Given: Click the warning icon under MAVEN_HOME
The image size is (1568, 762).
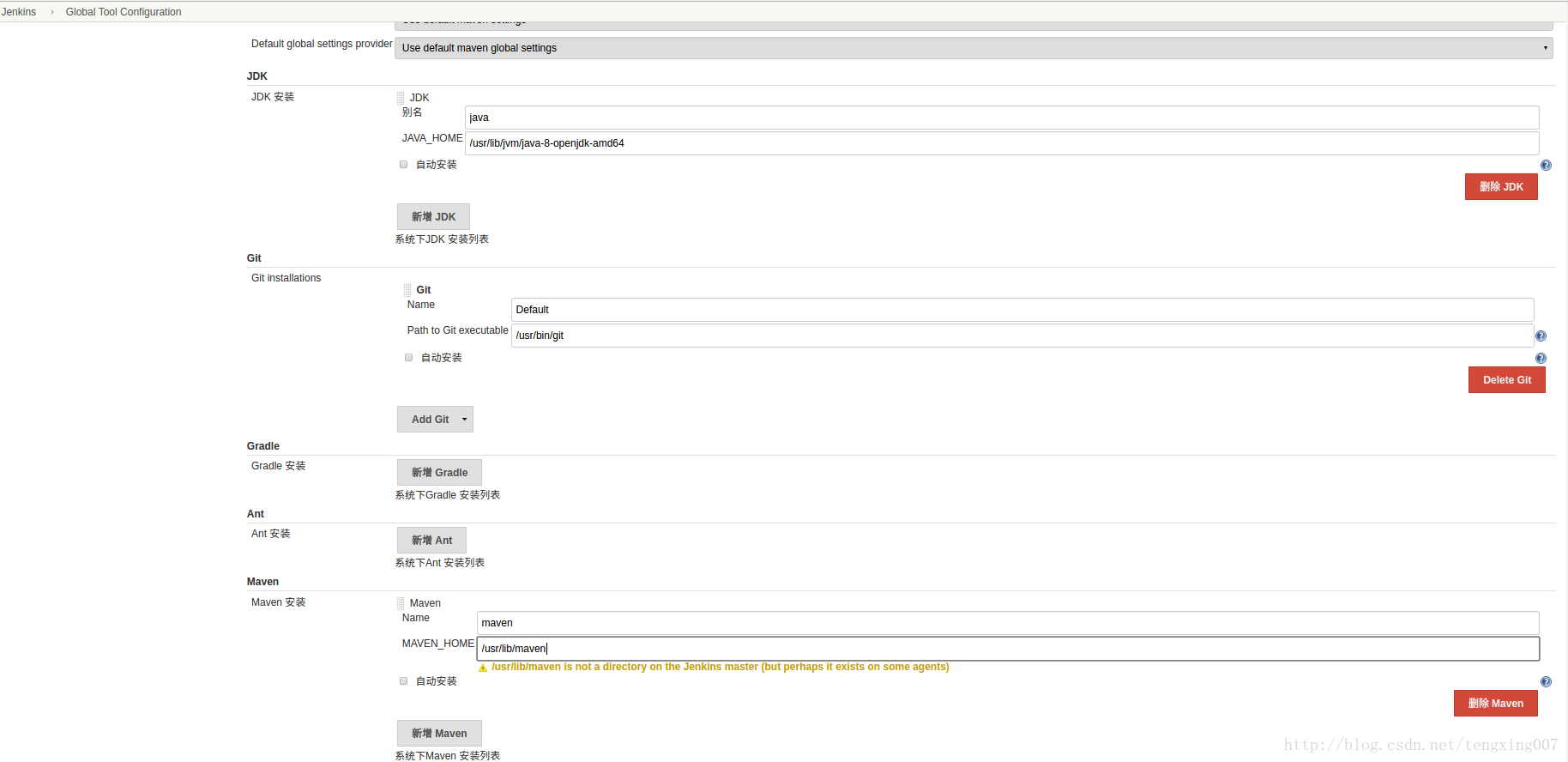Looking at the screenshot, I should pyautogui.click(x=483, y=668).
